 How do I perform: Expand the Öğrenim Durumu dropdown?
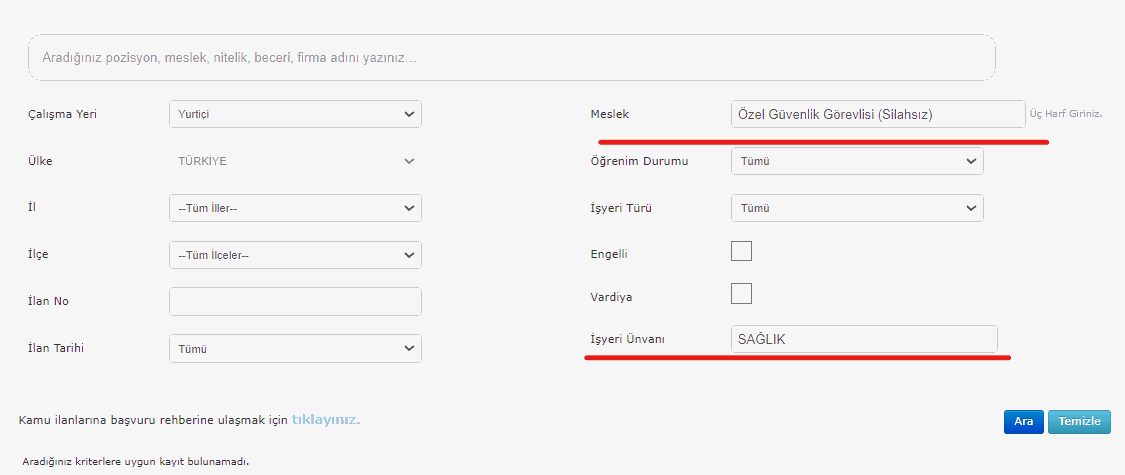pos(857,161)
